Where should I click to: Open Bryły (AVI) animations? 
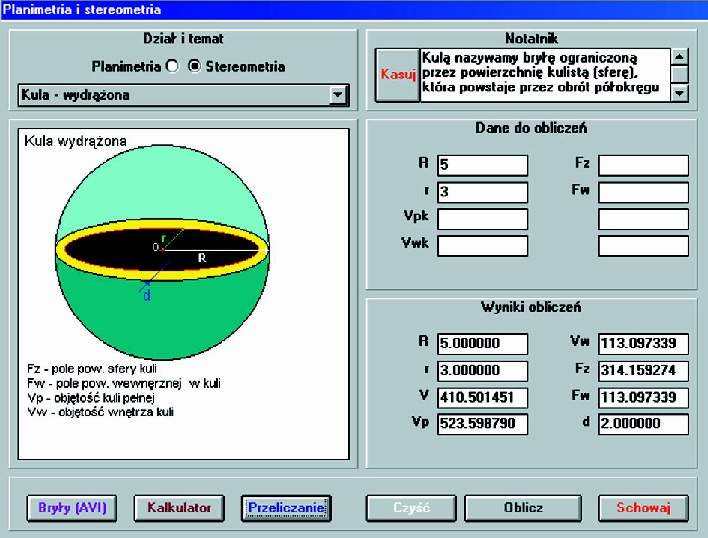[67, 508]
